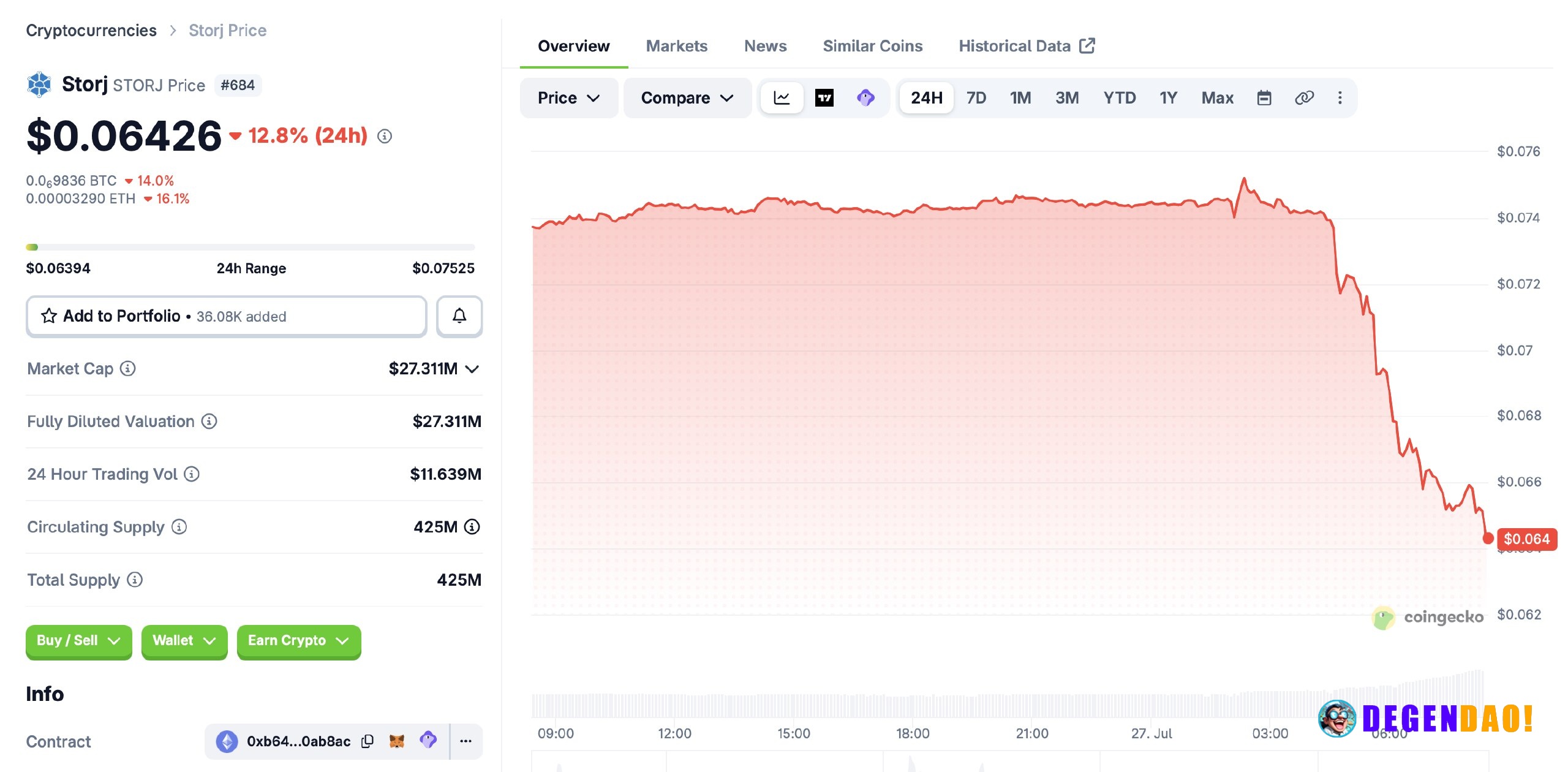The image size is (1568, 772).
Task: Click the price alert bell icon
Action: (x=459, y=316)
